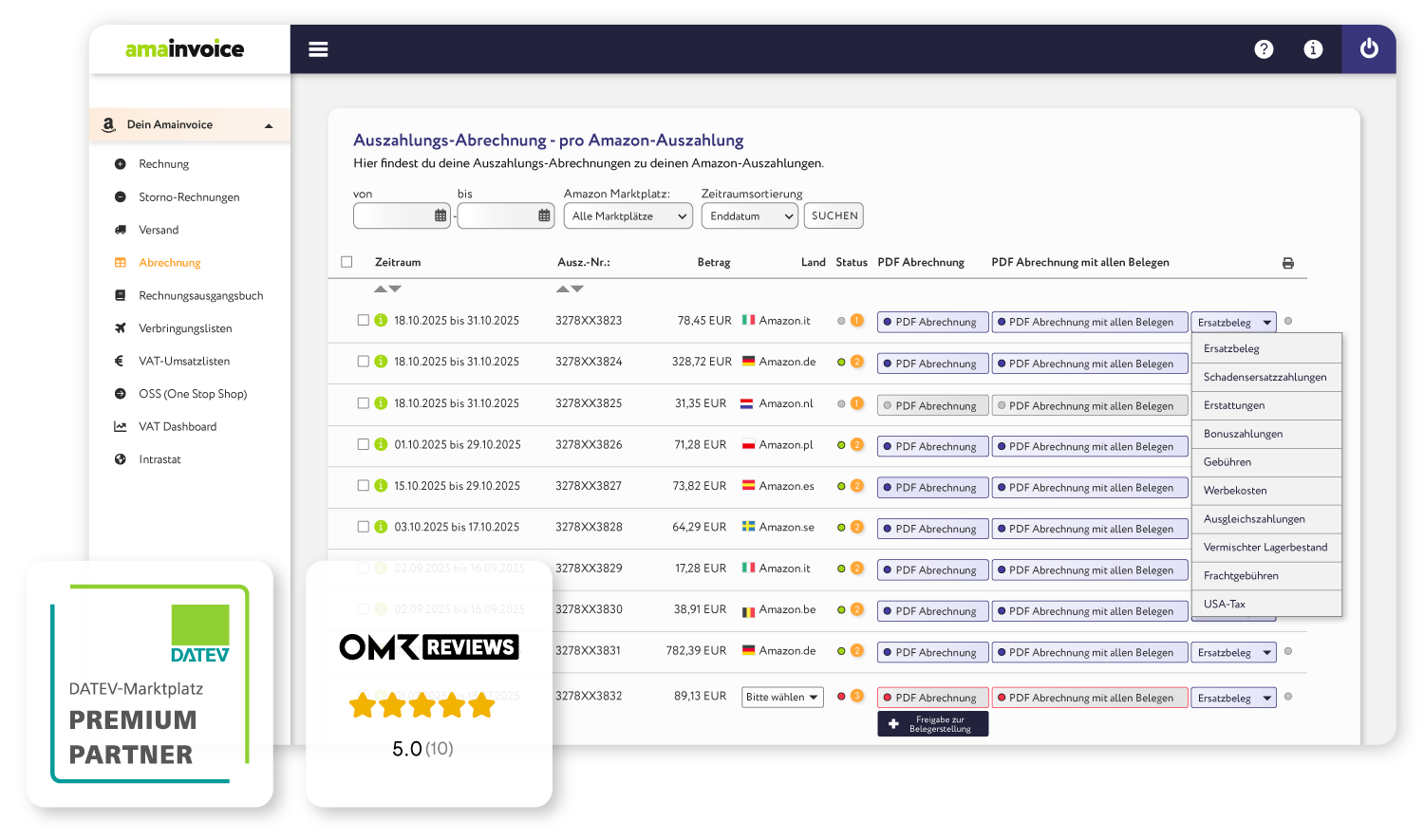This screenshot has height=840, width=1424.
Task: Select USA-Tax from the dropdown list
Action: click(x=1266, y=604)
